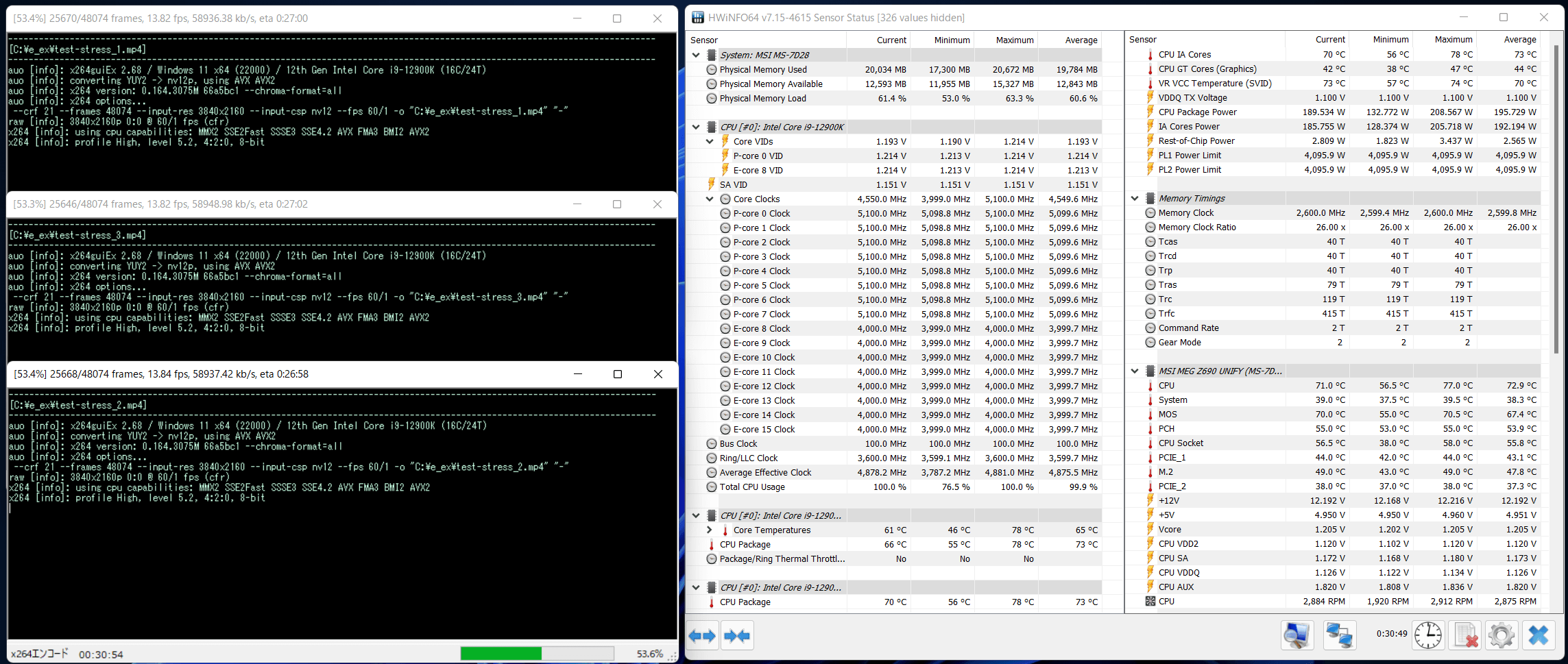Screen dimensions: 1568x664
Task: Click the SA VID voltage icon
Action: coord(712,185)
